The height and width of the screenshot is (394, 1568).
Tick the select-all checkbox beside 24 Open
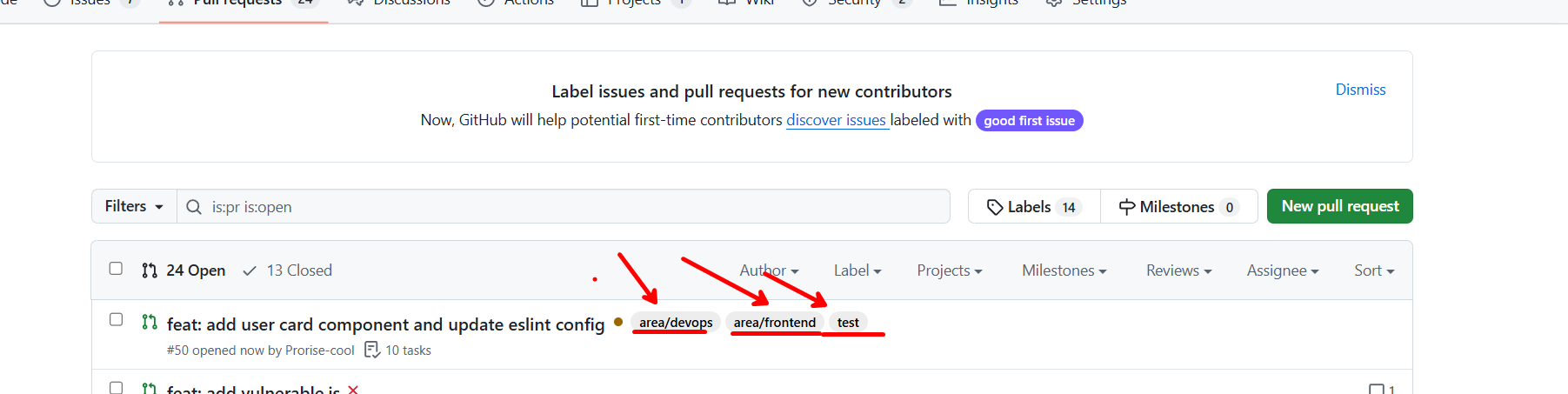coord(116,269)
